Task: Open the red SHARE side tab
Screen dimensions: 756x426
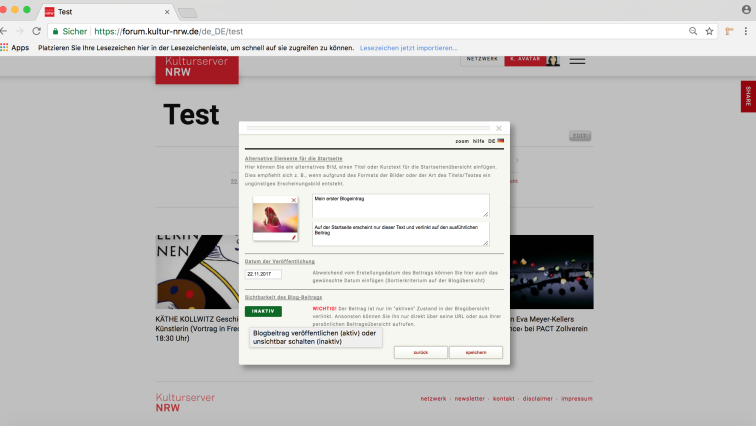Action: pos(748,96)
